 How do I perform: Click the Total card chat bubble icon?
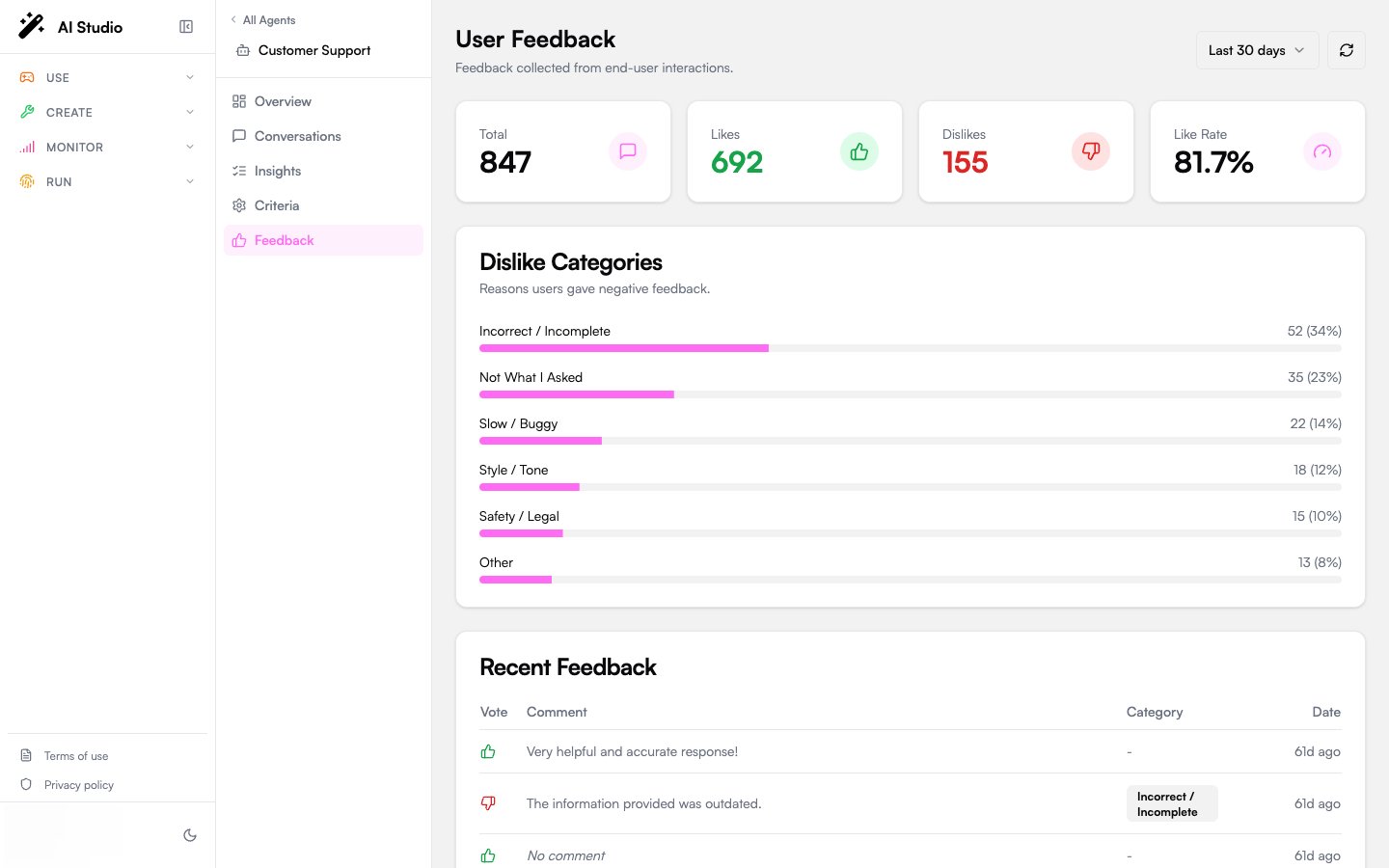pyautogui.click(x=628, y=151)
